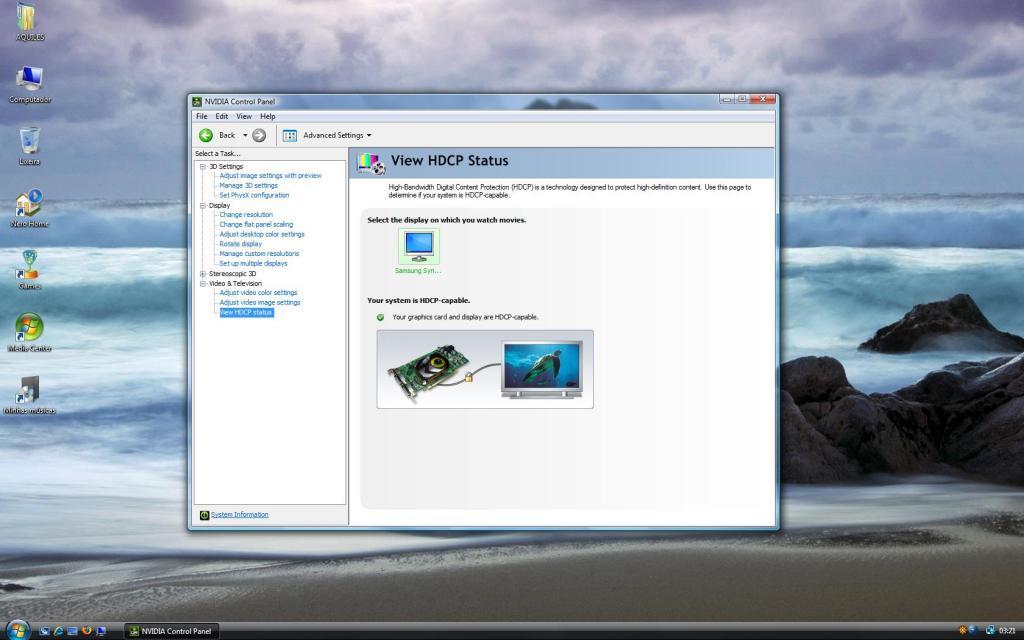Collapse the 3D Settings tree node
The width and height of the screenshot is (1024, 640).
point(203,167)
